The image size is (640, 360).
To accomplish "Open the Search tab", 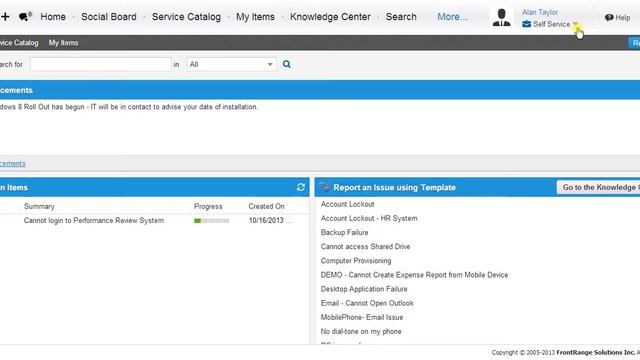I will pos(401,17).
